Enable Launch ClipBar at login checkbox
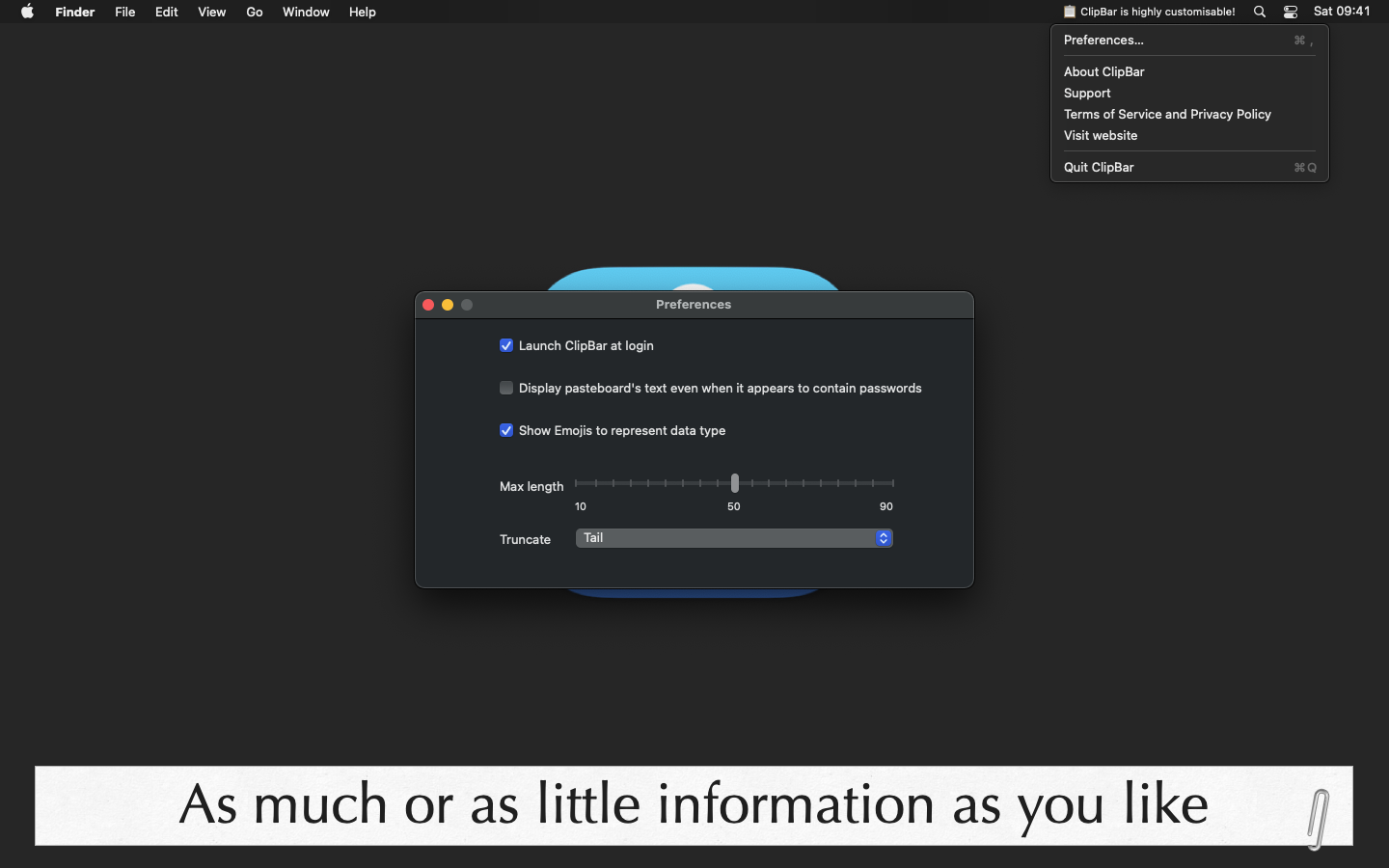The image size is (1389, 868). (x=506, y=345)
